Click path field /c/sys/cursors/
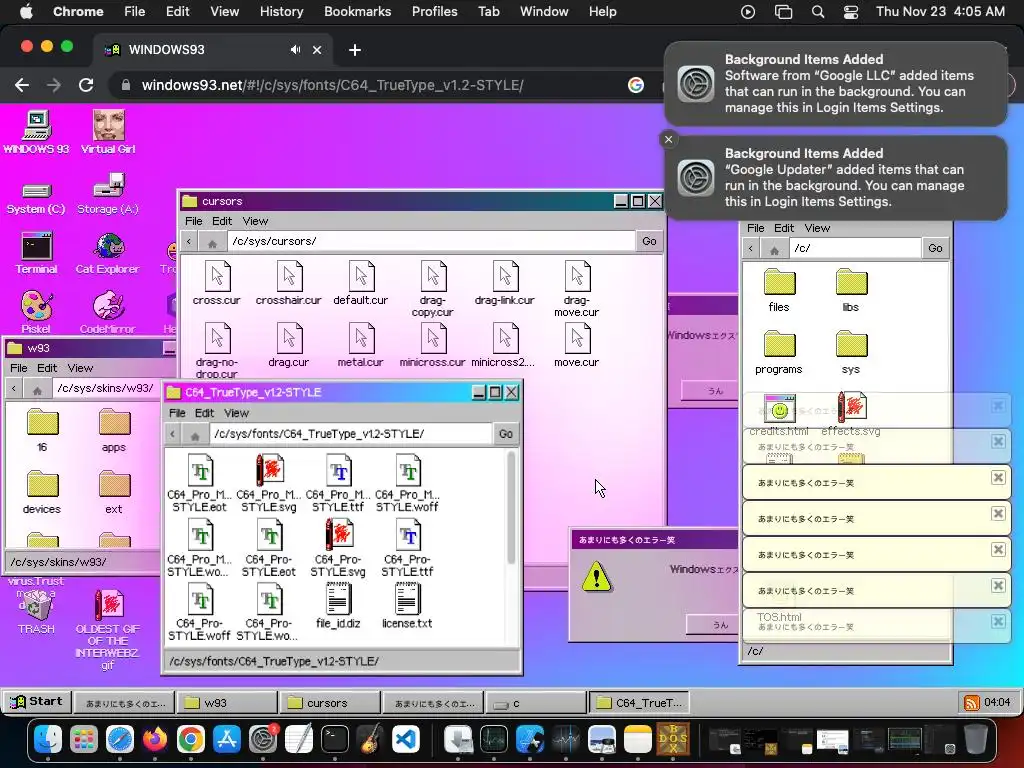The height and width of the screenshot is (768, 1024). point(430,241)
